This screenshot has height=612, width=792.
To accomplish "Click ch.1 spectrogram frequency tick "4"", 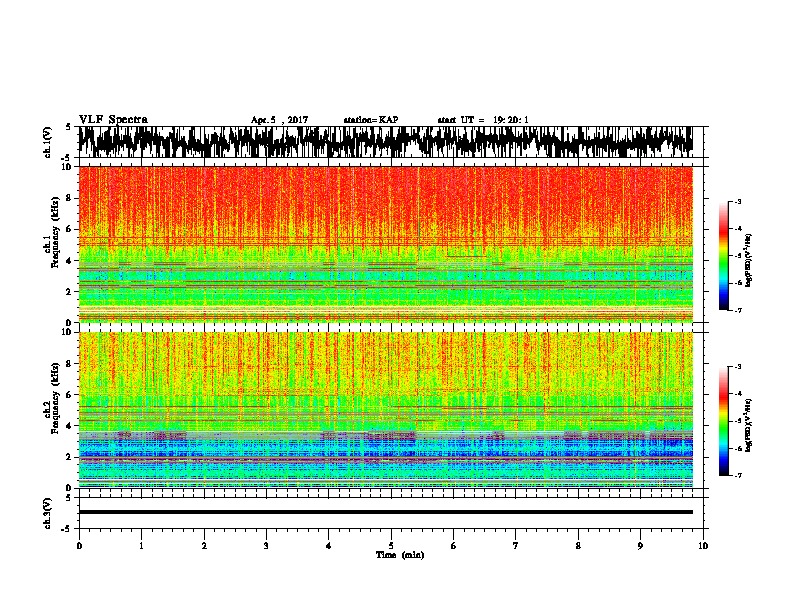I will pos(69,261).
